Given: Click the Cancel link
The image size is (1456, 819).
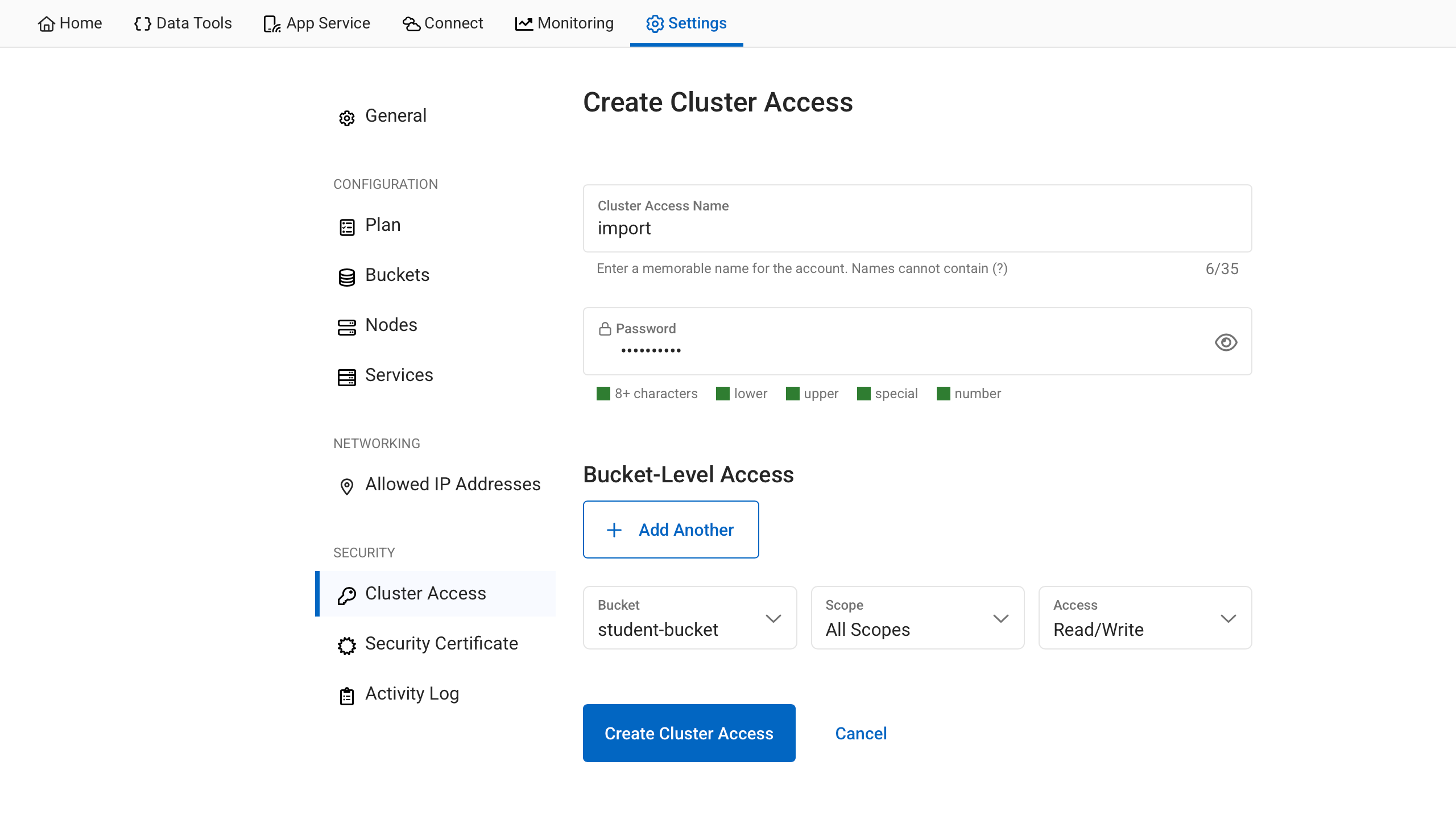Looking at the screenshot, I should [861, 733].
